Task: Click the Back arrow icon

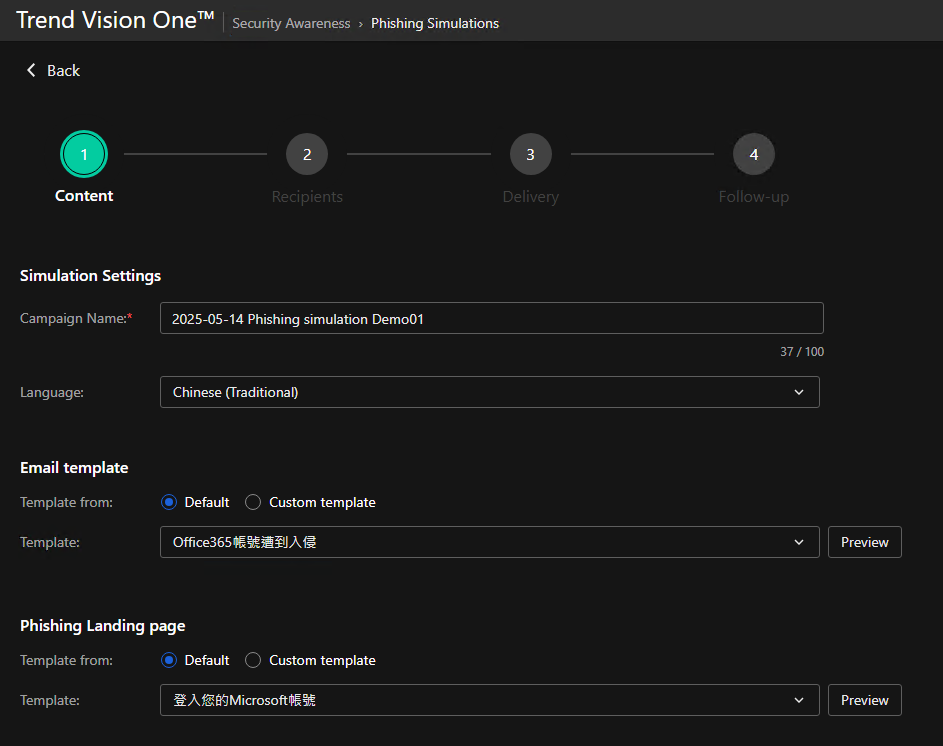Action: [x=31, y=70]
